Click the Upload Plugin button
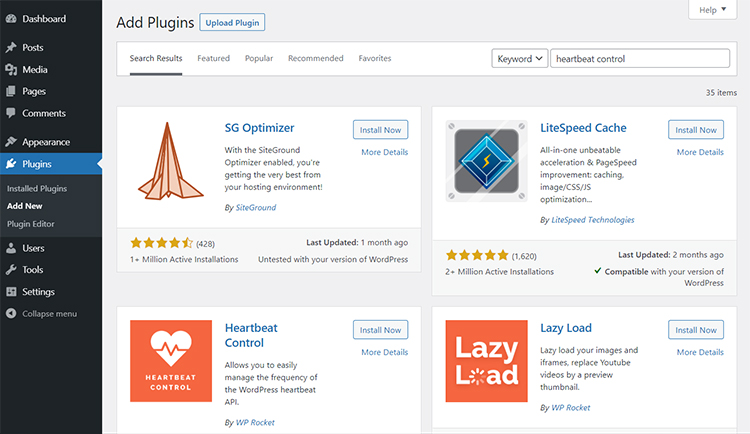 click(x=232, y=22)
